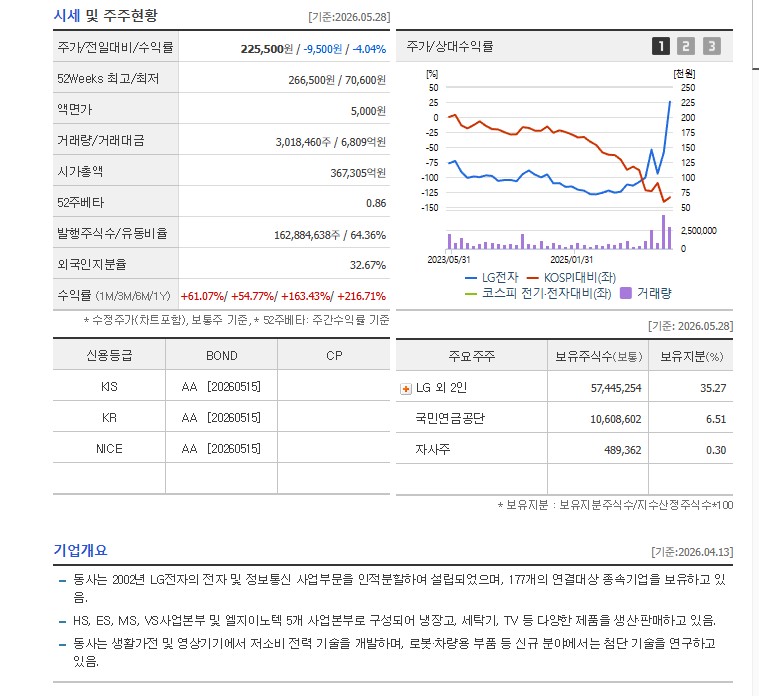Select market cap 367,305억원 value
Screen dimensions: 759x696
pyautogui.click(x=358, y=173)
